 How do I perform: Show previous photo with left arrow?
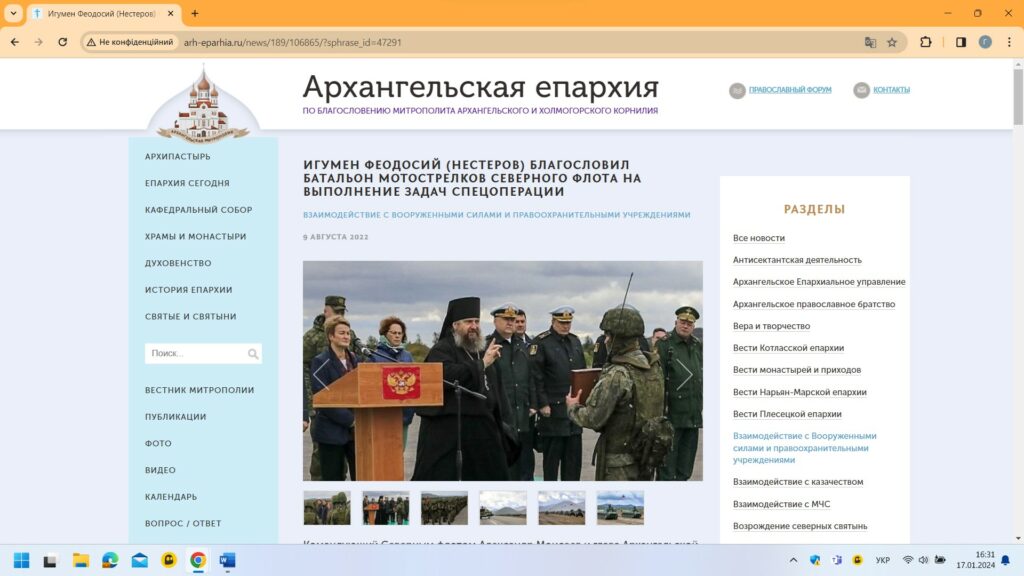(x=321, y=374)
